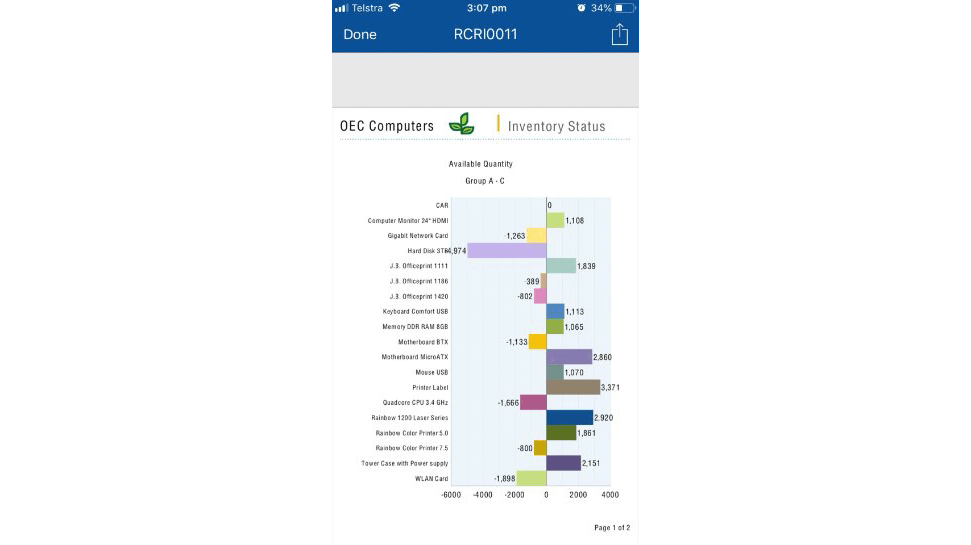The width and height of the screenshot is (971, 545).
Task: Tap the Telstra carrier name
Action: [367, 8]
